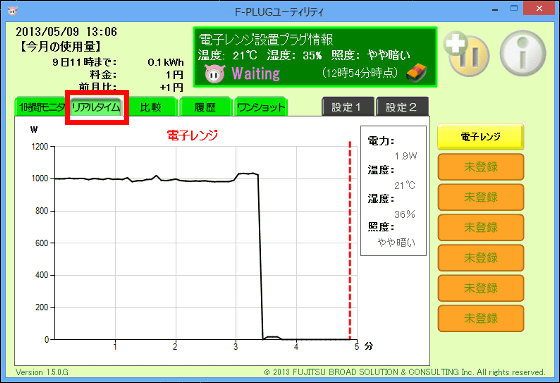Click the 0.1 kWh usage value

pos(166,63)
